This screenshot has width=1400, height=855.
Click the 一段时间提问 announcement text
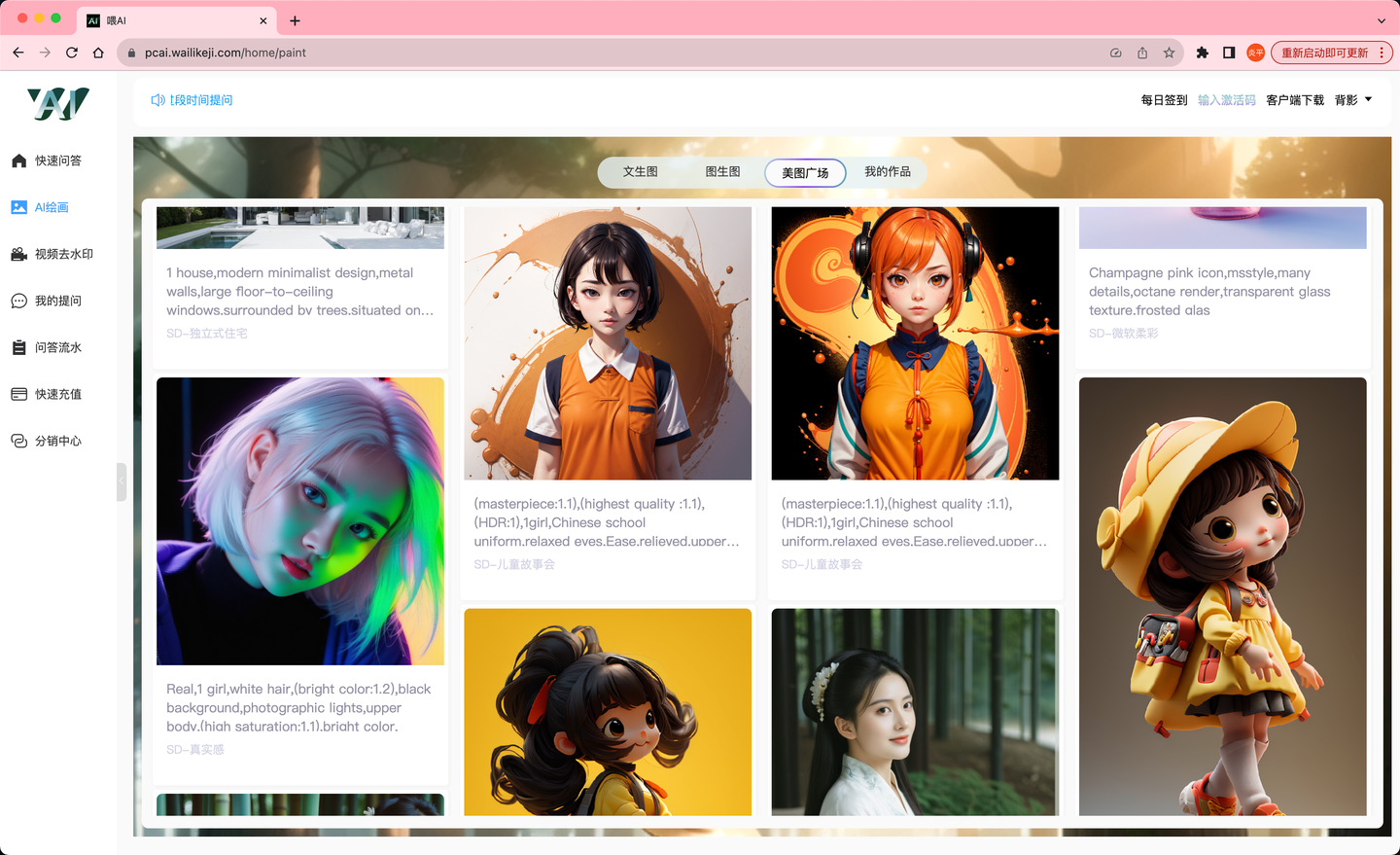click(x=201, y=100)
